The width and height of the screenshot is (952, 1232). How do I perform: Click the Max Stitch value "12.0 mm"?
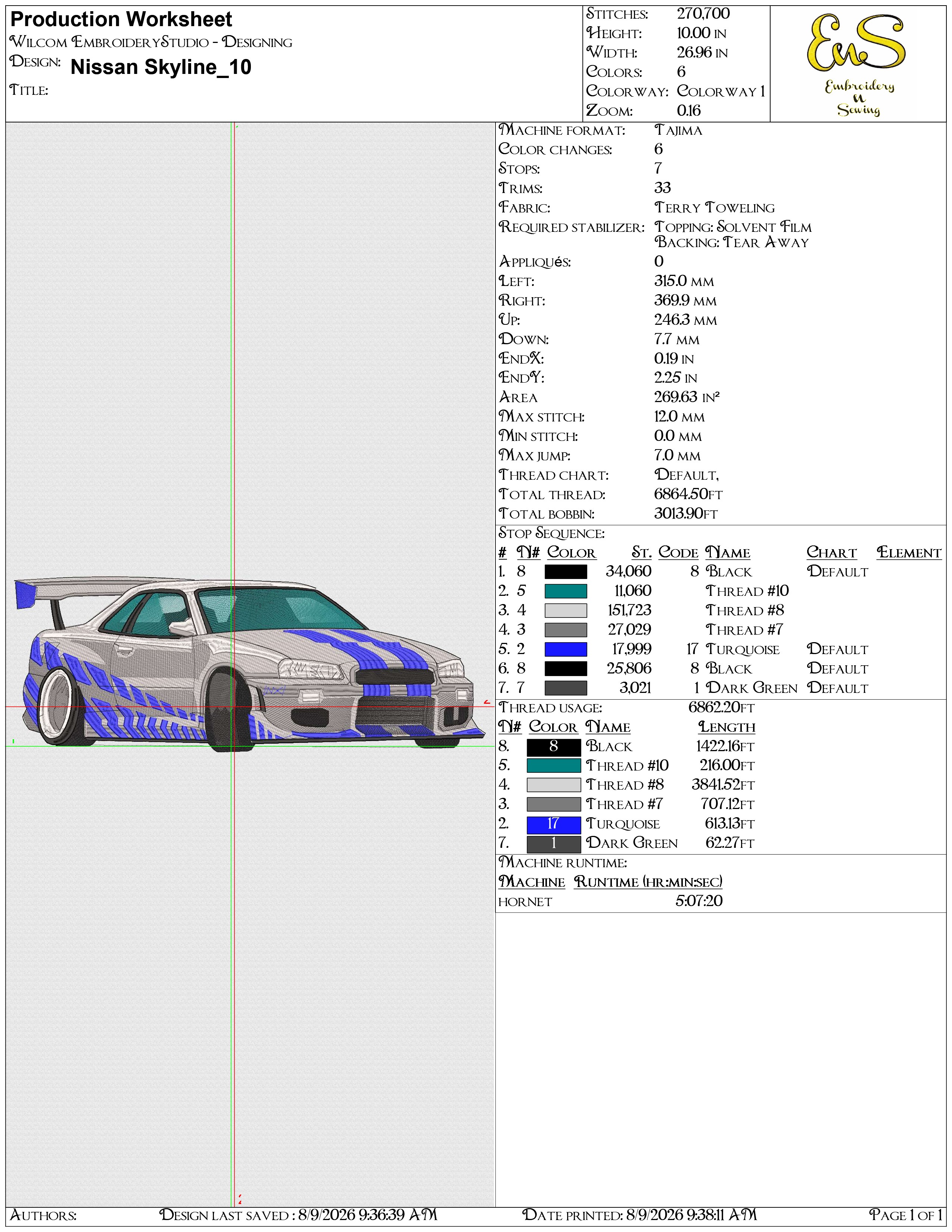[x=679, y=417]
